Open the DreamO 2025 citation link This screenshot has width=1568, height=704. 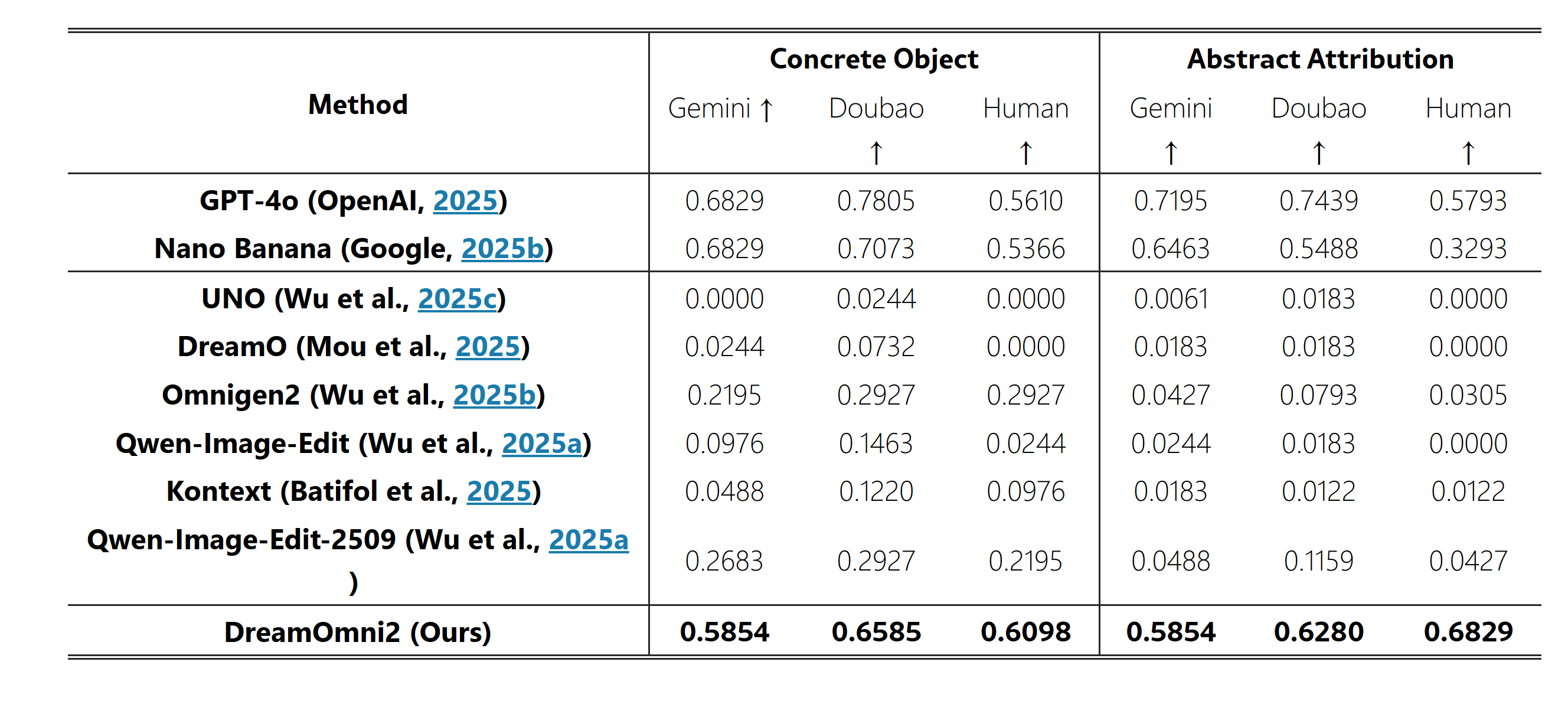[488, 347]
